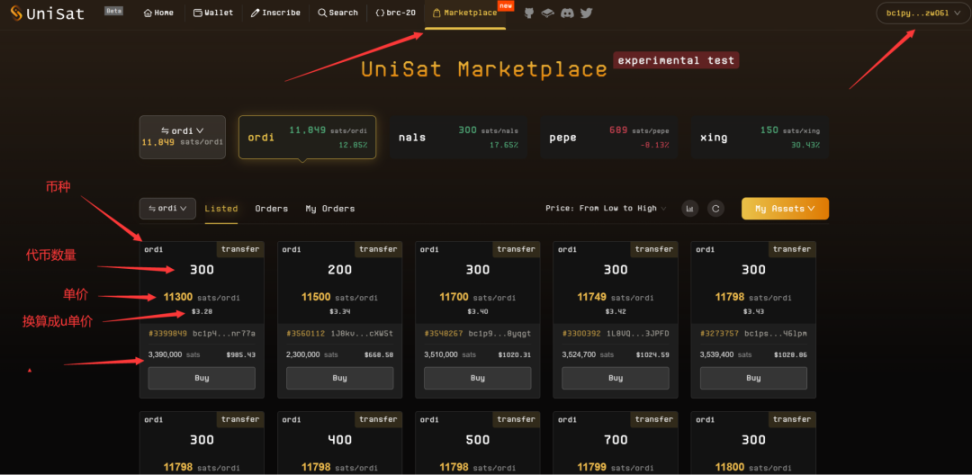Open small ordi filter dropdown beside Listed
Image resolution: width=972 pixels, height=475 pixels.
167,208
